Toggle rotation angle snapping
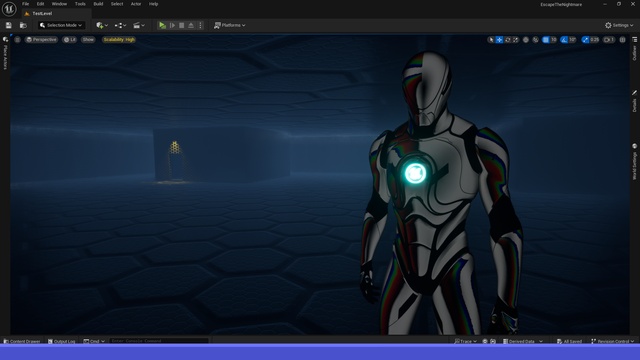 point(564,40)
